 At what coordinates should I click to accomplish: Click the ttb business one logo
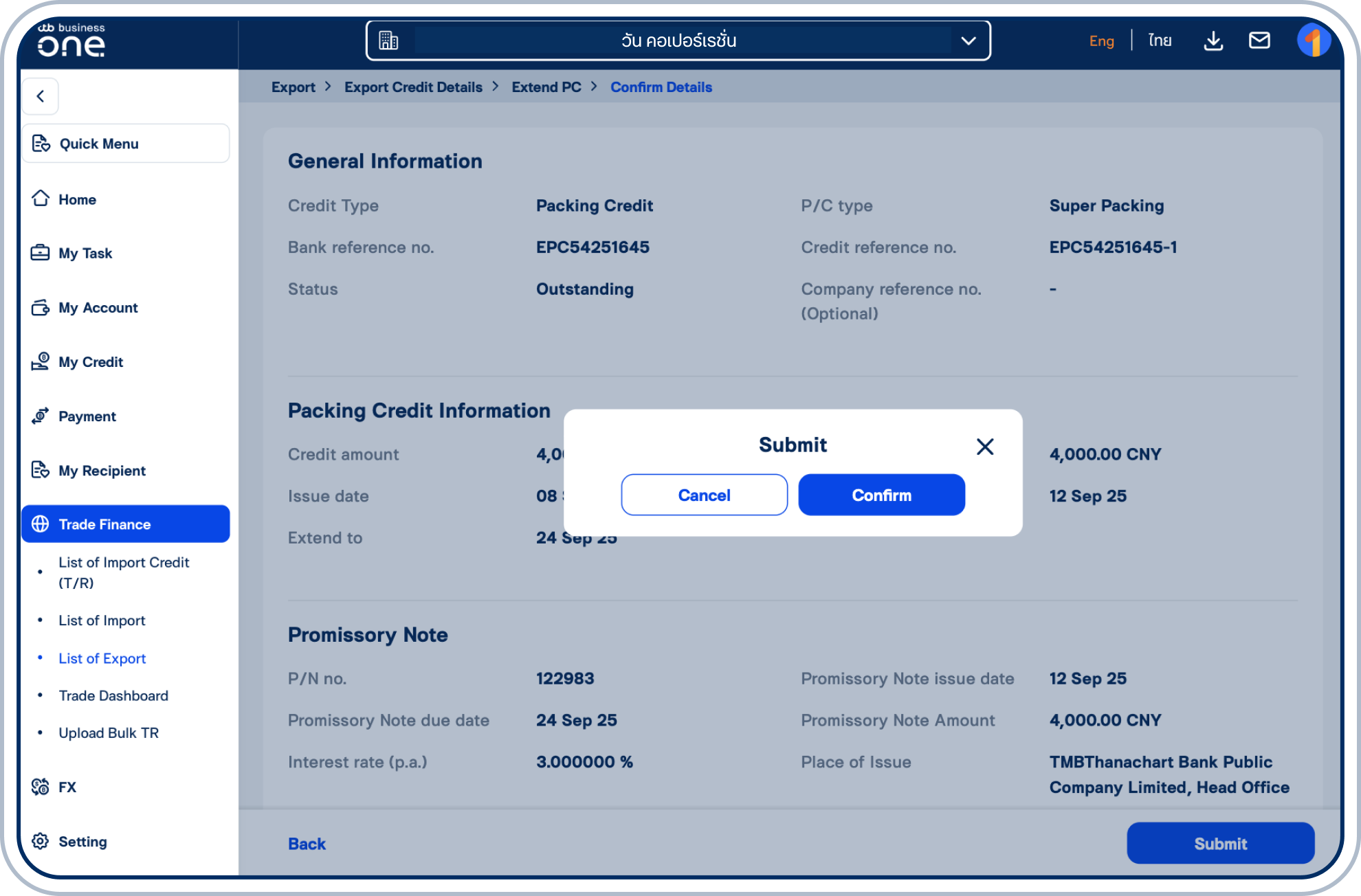tap(71, 41)
